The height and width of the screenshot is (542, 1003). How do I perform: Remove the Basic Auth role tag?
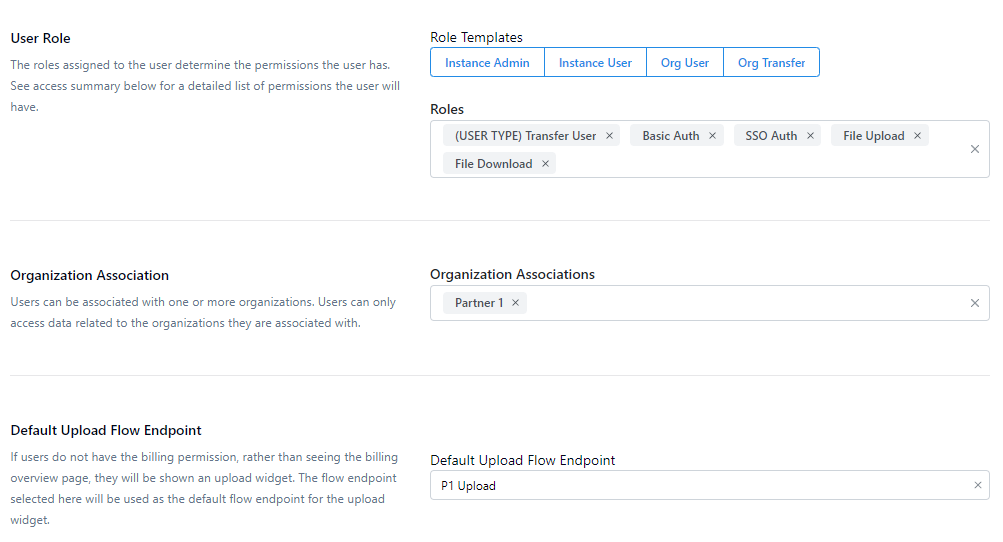coord(712,136)
